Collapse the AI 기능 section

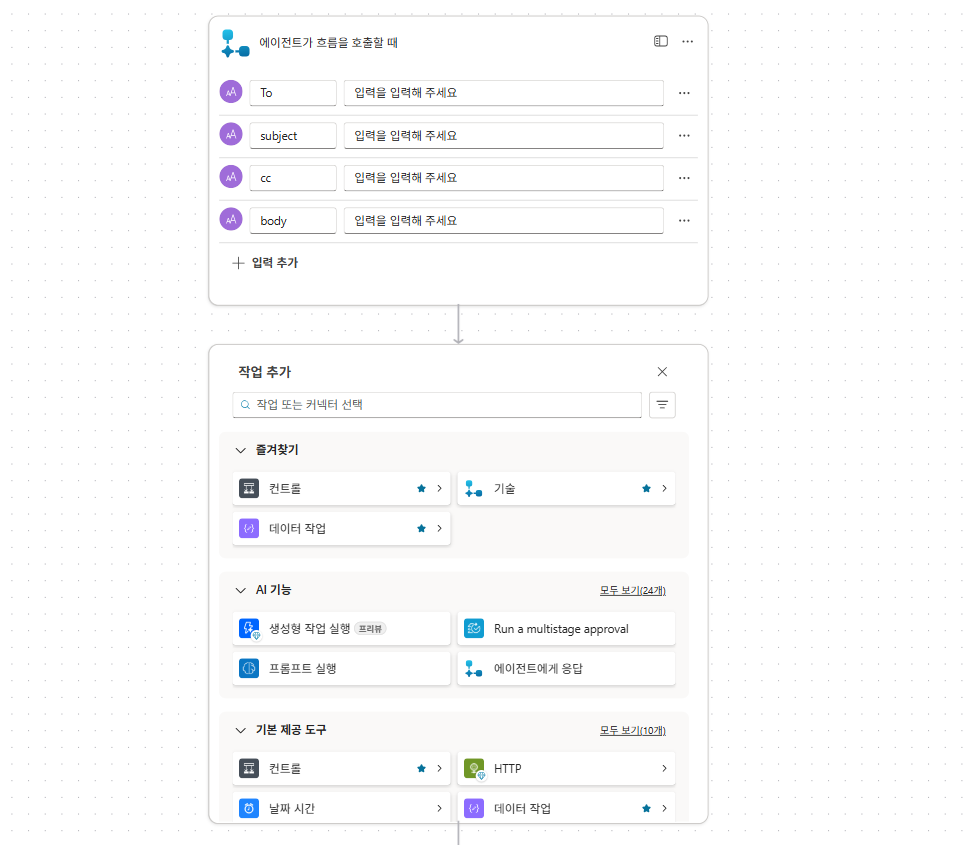(x=241, y=590)
